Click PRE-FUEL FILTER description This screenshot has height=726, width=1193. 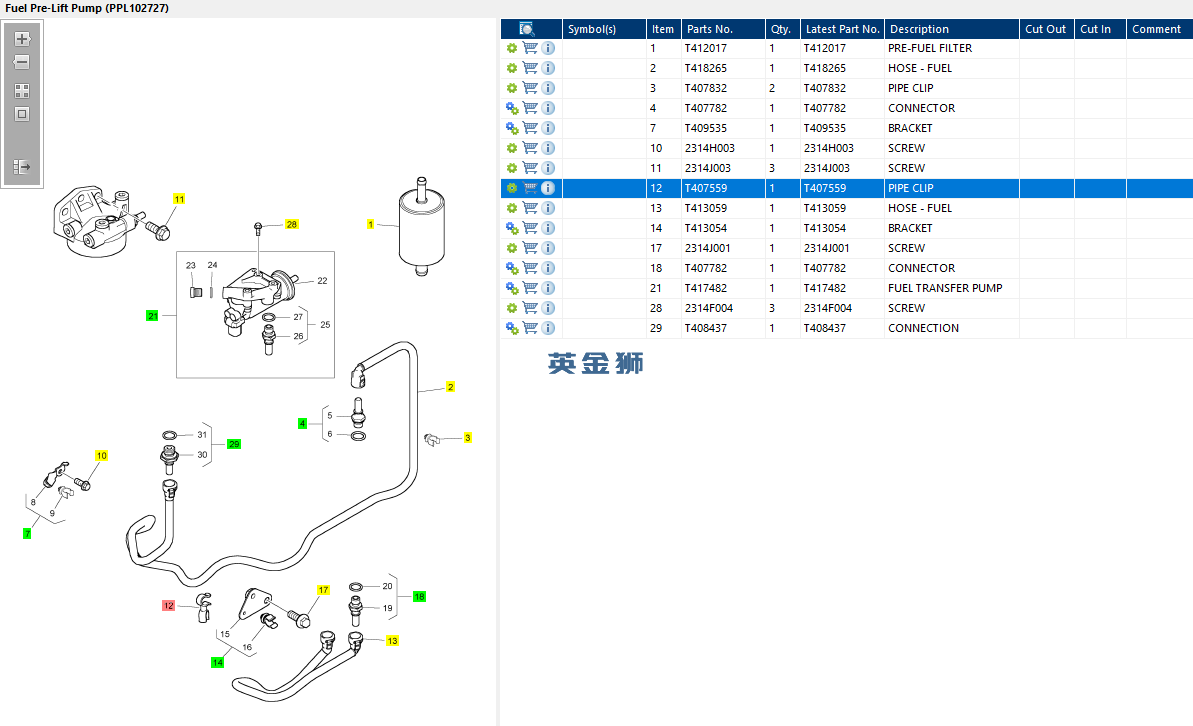(x=930, y=48)
